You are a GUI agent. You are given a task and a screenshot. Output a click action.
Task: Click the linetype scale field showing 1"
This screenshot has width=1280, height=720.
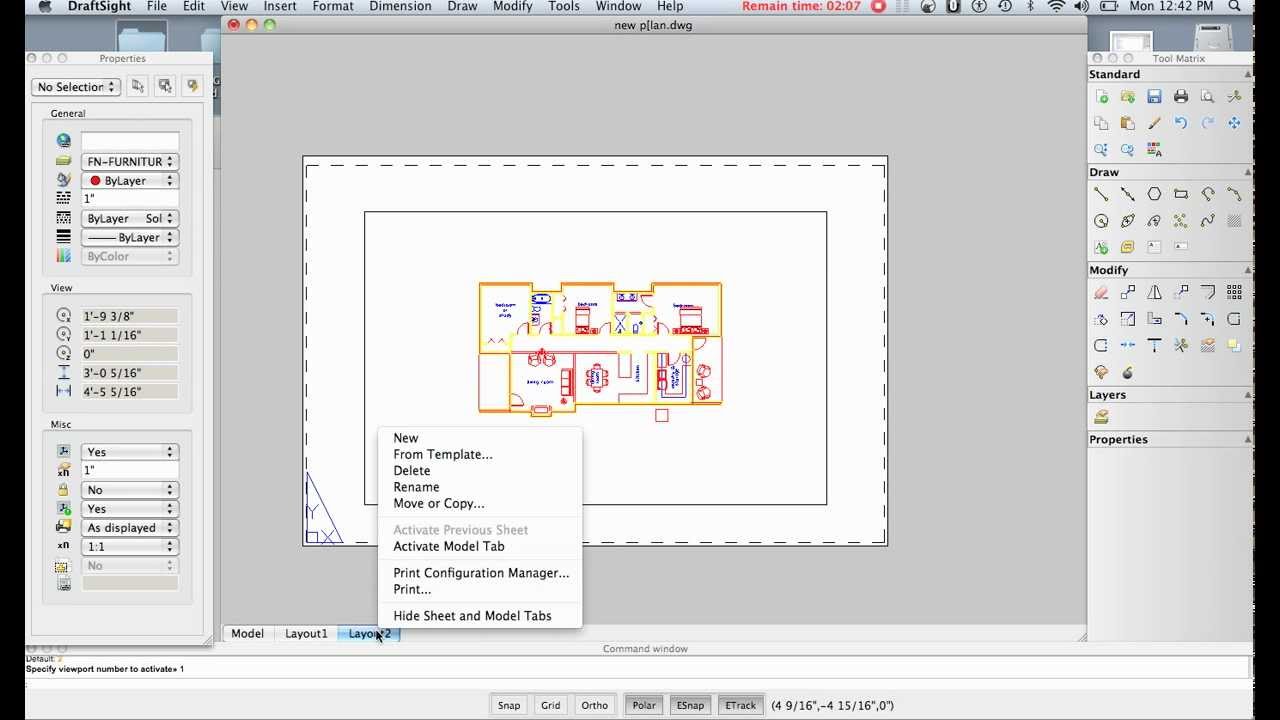(x=130, y=199)
